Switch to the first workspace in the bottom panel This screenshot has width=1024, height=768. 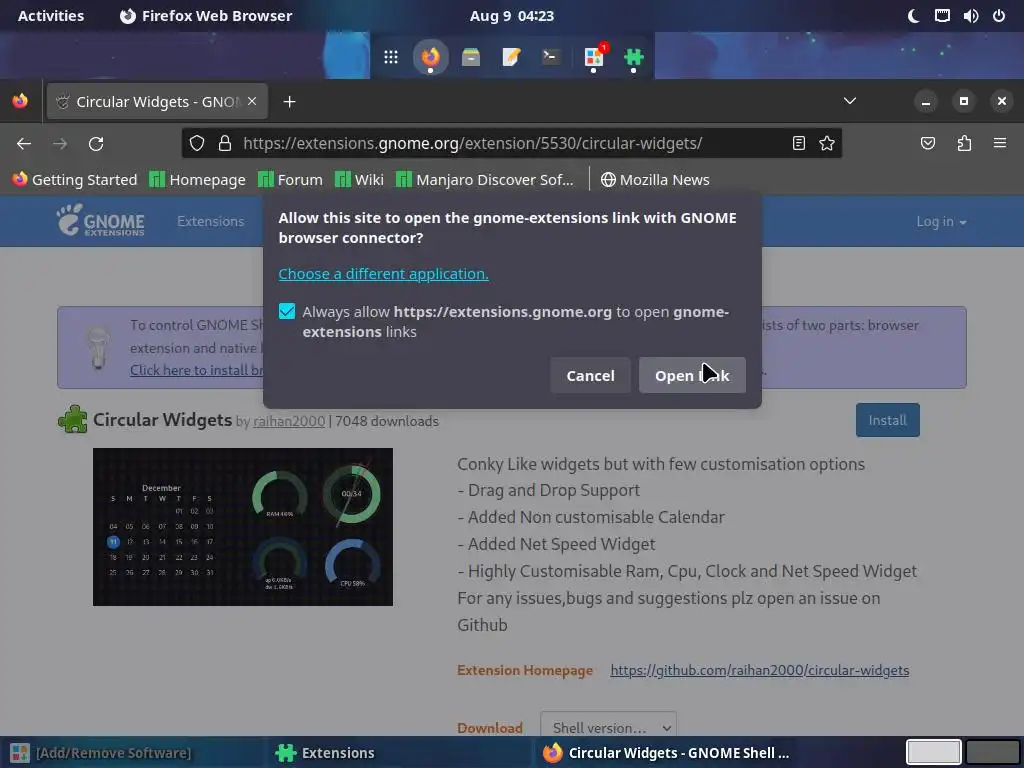coord(933,752)
